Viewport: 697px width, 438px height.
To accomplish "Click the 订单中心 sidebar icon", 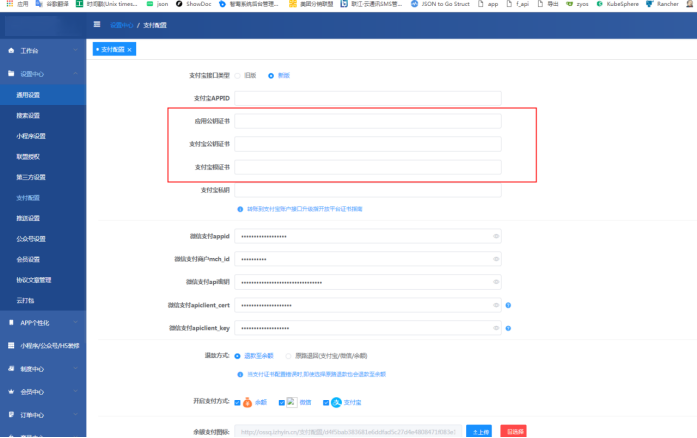I will pyautogui.click(x=11, y=415).
